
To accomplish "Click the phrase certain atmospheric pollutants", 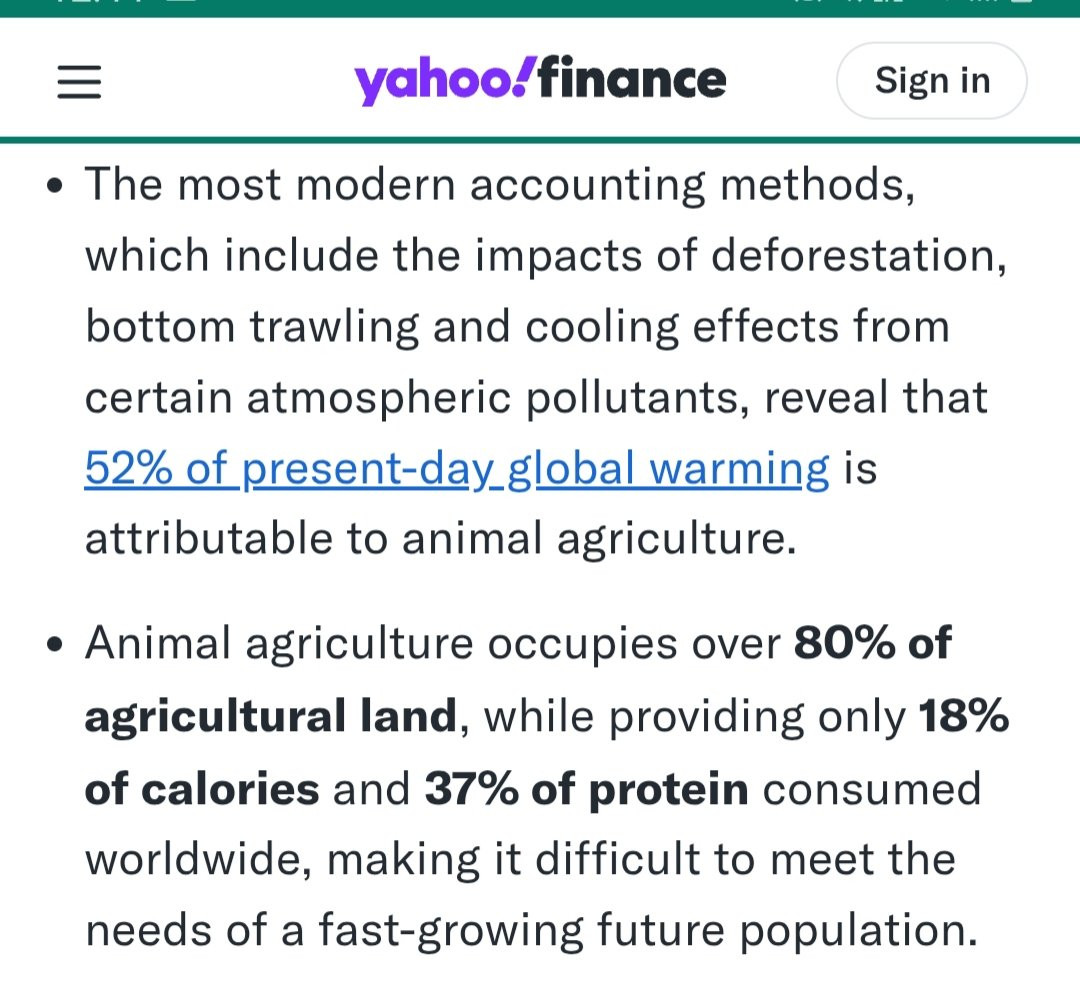I will click(417, 398).
